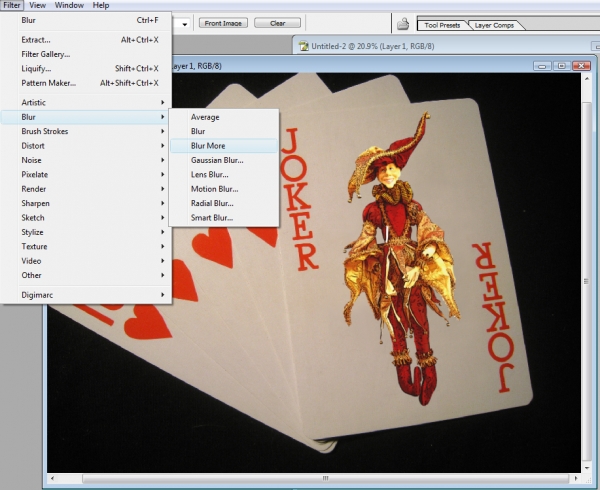
Task: Open the Help menu
Action: point(101,5)
